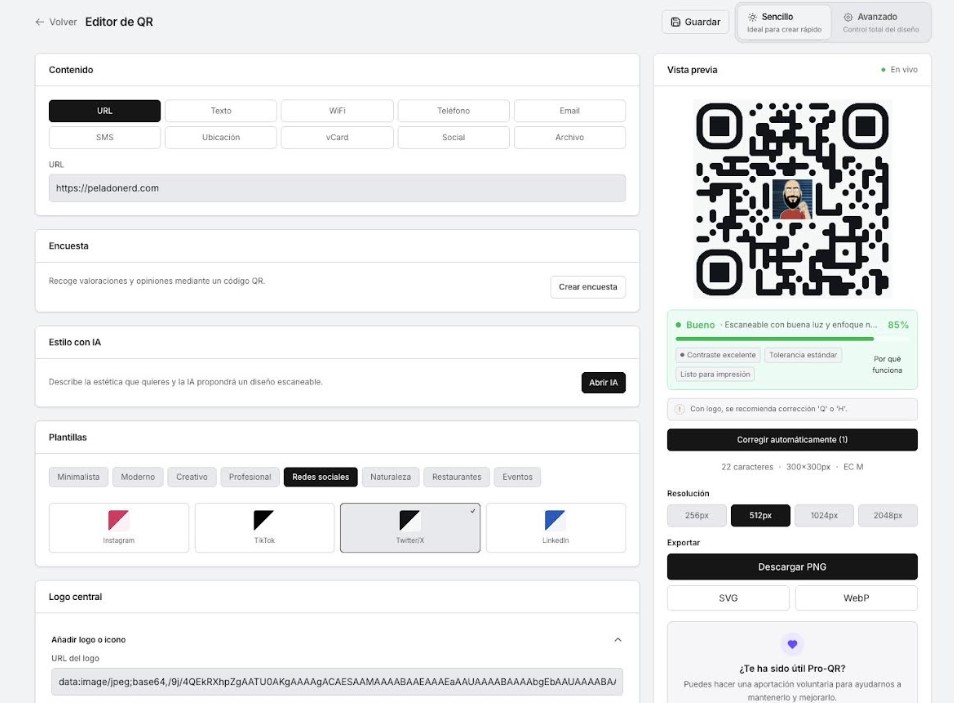Click Corregir automáticamente (1) button

792,440
